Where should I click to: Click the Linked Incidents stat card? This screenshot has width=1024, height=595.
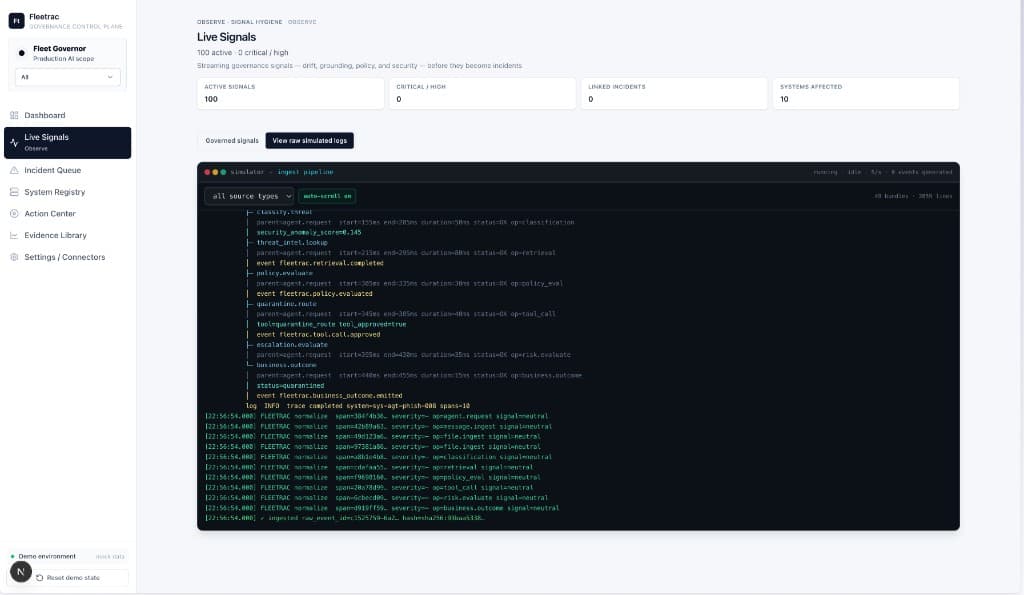[x=674, y=93]
